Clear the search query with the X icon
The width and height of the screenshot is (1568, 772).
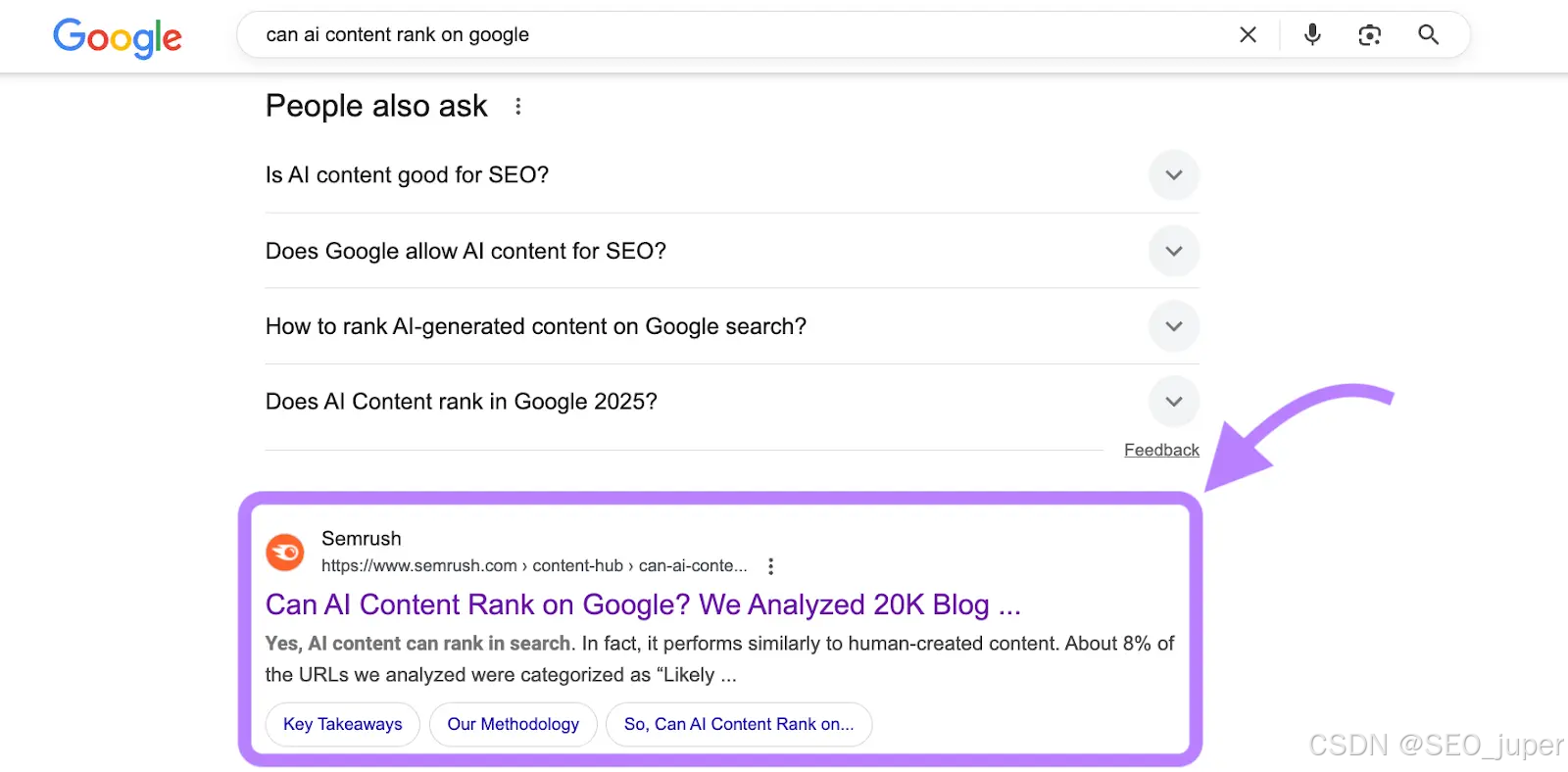pyautogui.click(x=1248, y=35)
